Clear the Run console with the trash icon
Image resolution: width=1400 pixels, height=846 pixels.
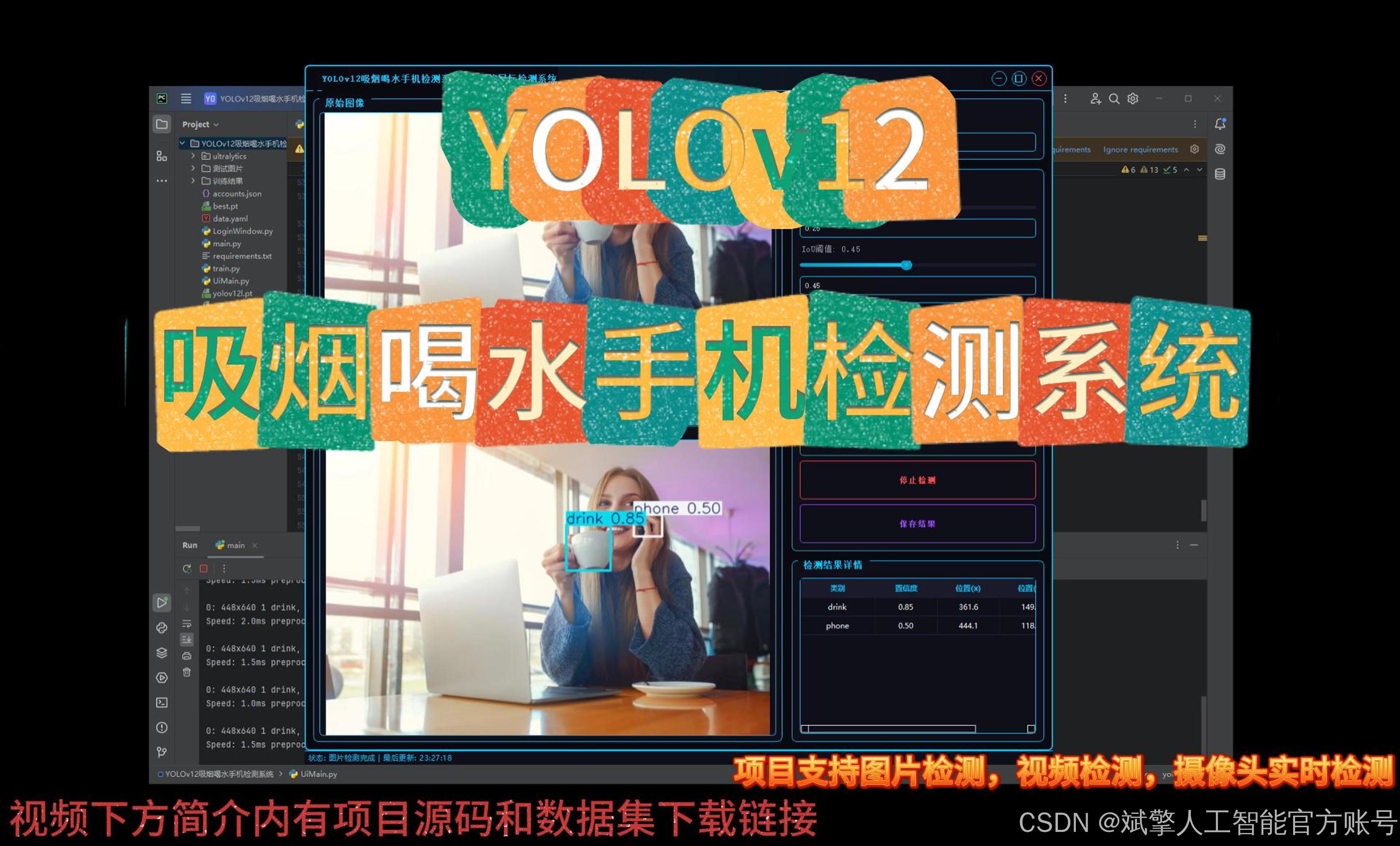click(187, 671)
